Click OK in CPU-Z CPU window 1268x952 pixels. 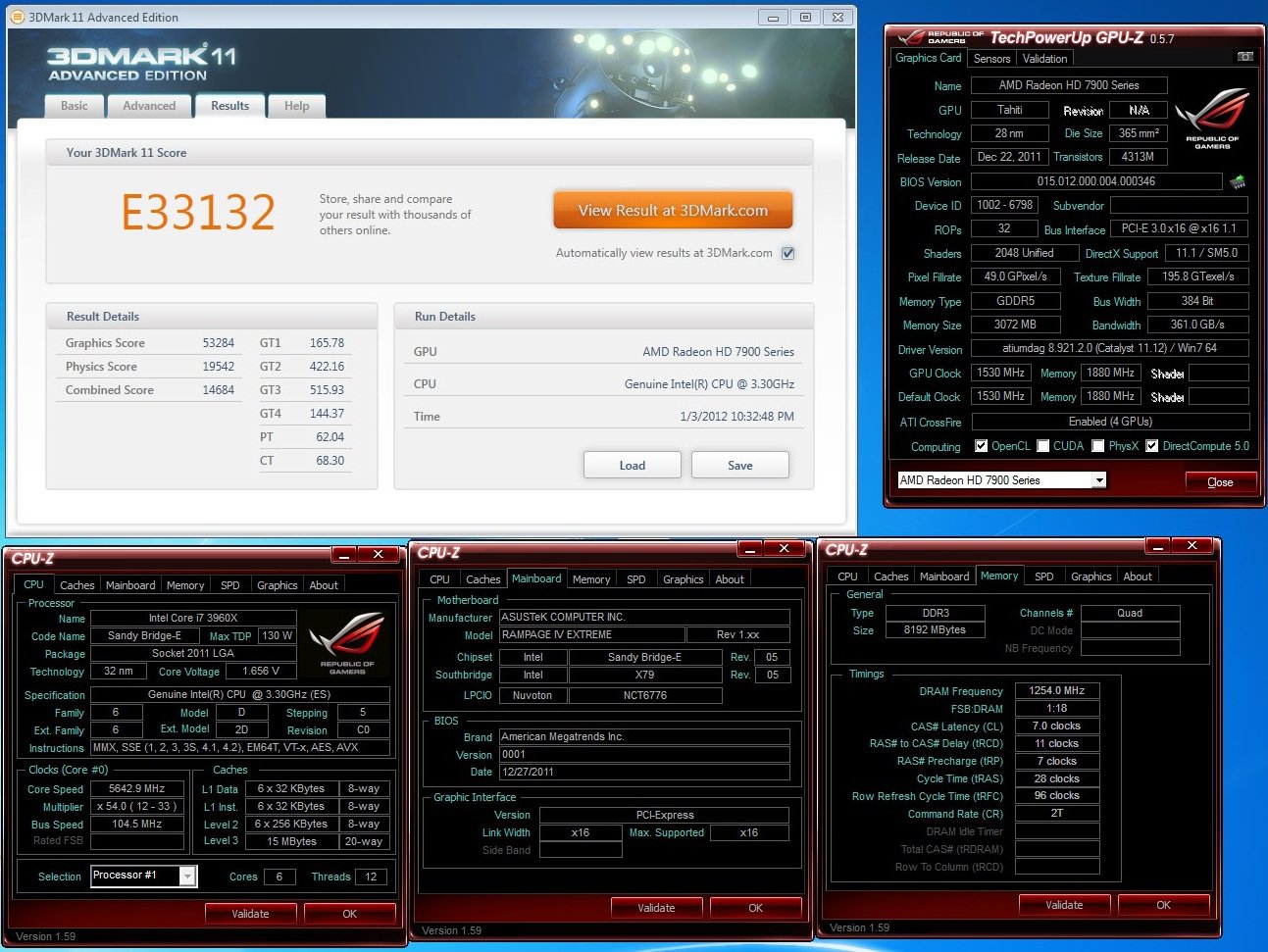tap(349, 914)
